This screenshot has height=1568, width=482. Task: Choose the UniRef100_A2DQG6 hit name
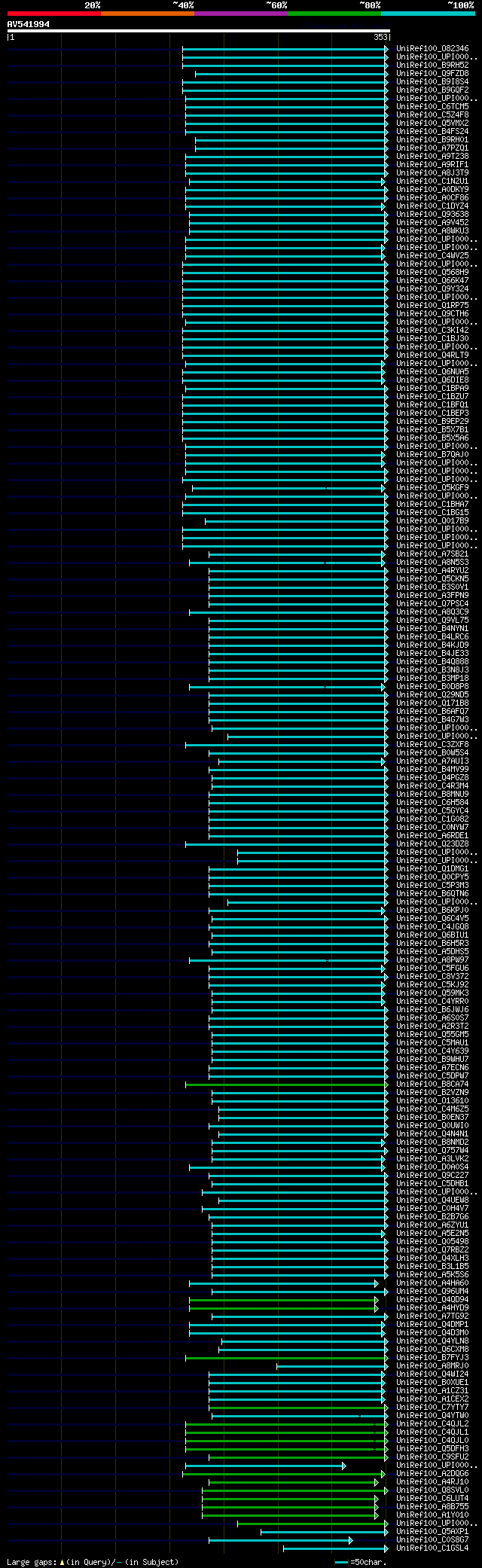(x=432, y=1474)
